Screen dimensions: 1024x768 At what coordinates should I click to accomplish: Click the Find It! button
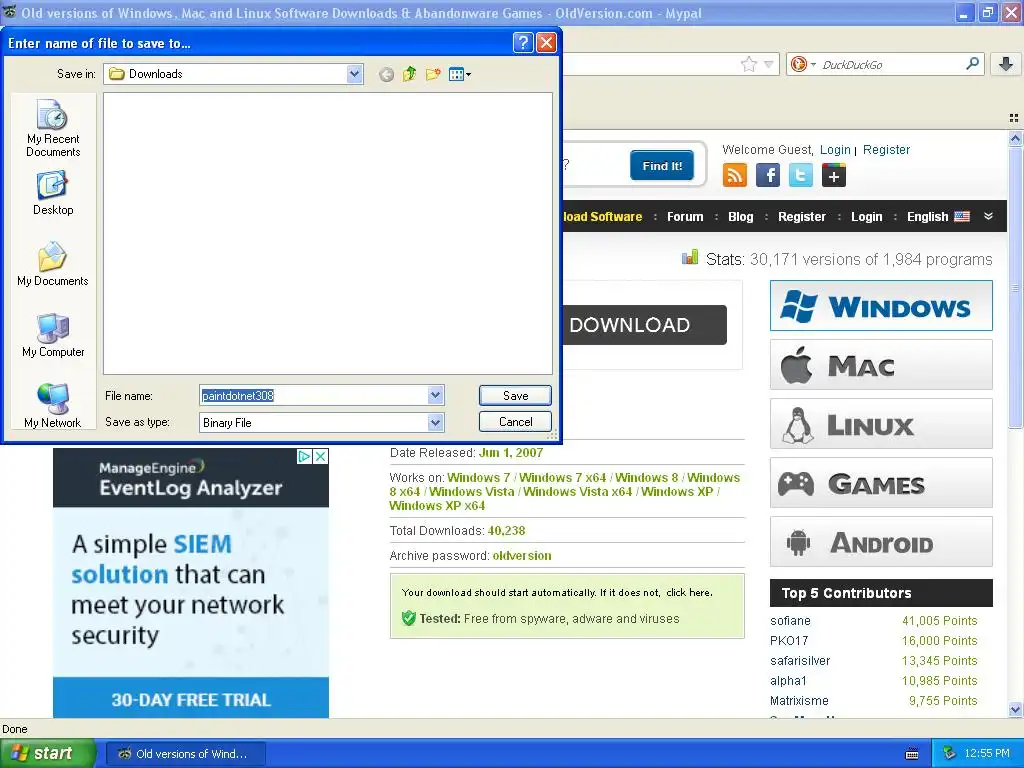(662, 166)
